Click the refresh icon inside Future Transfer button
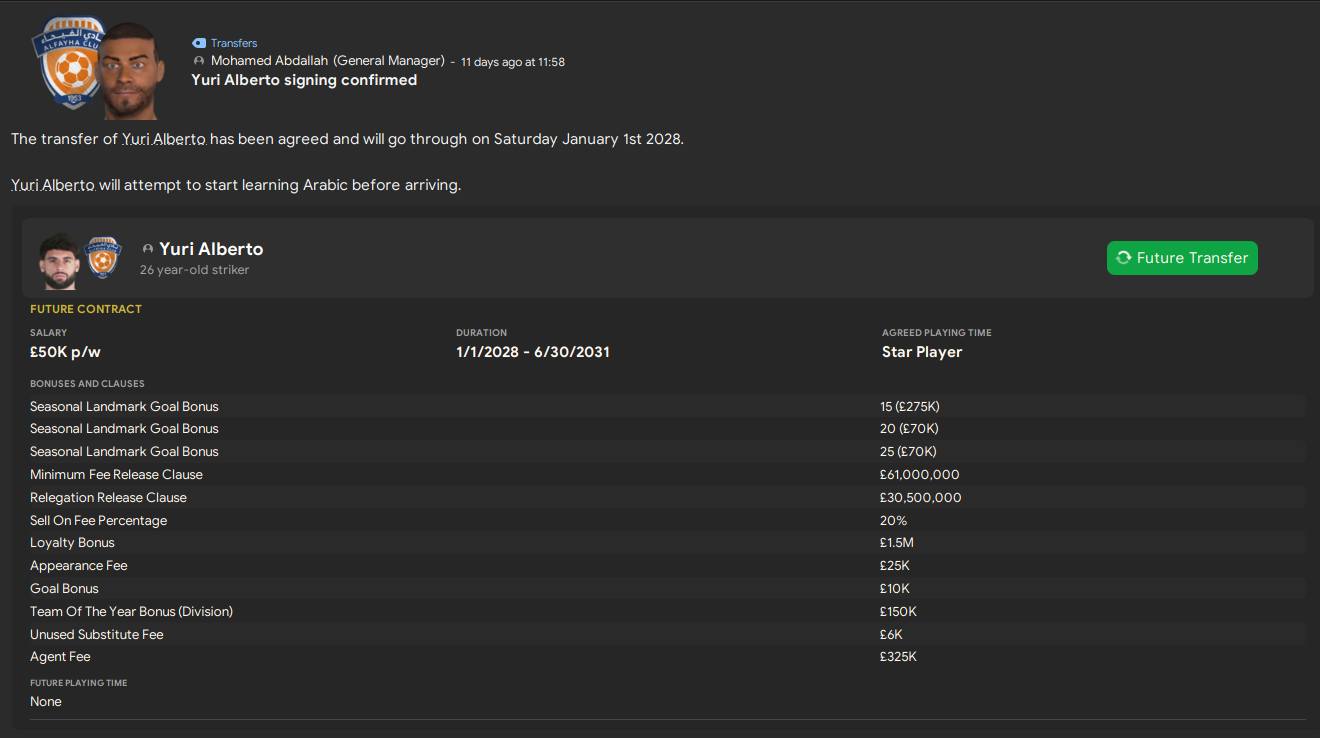1320x738 pixels. point(1122,258)
